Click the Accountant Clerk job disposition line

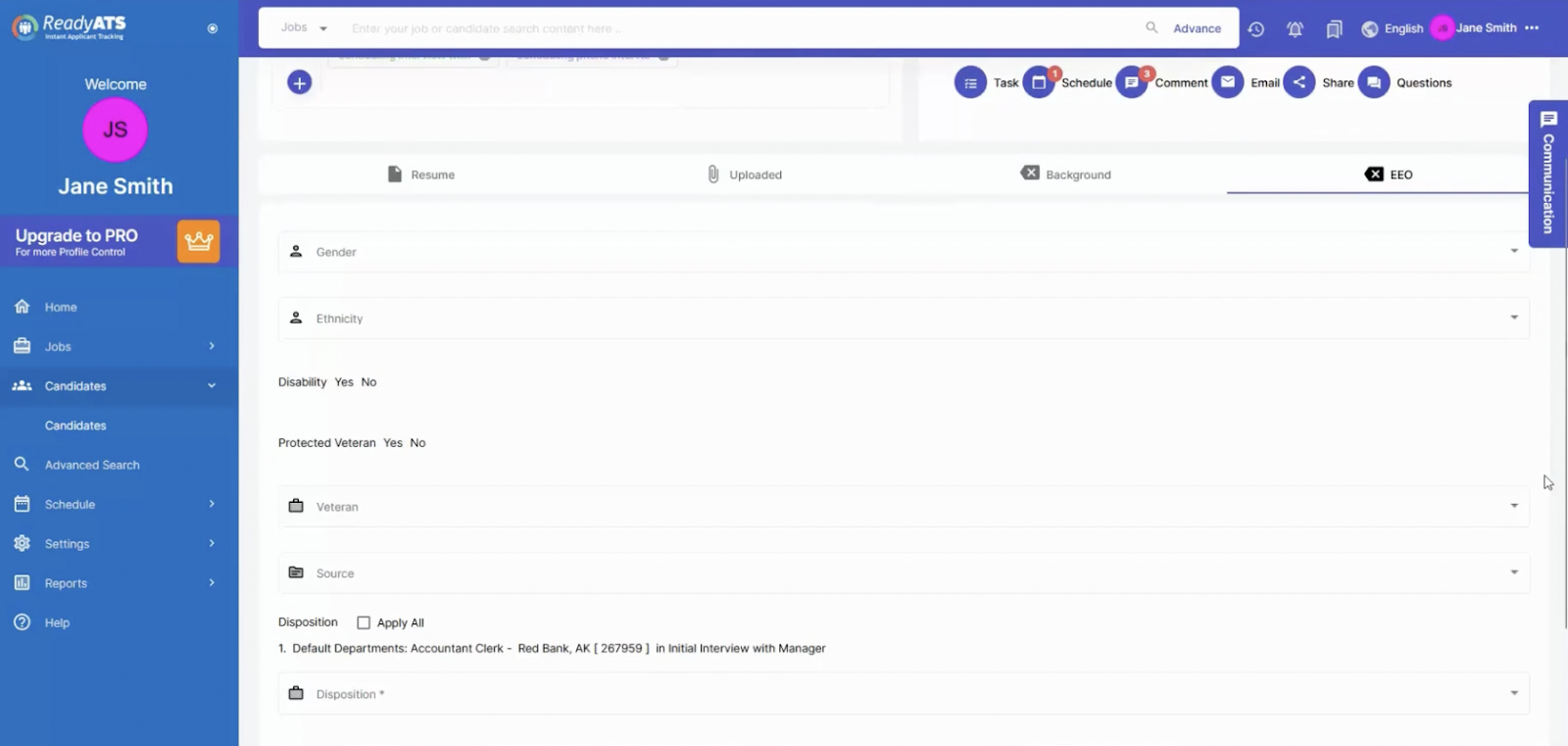[552, 649]
